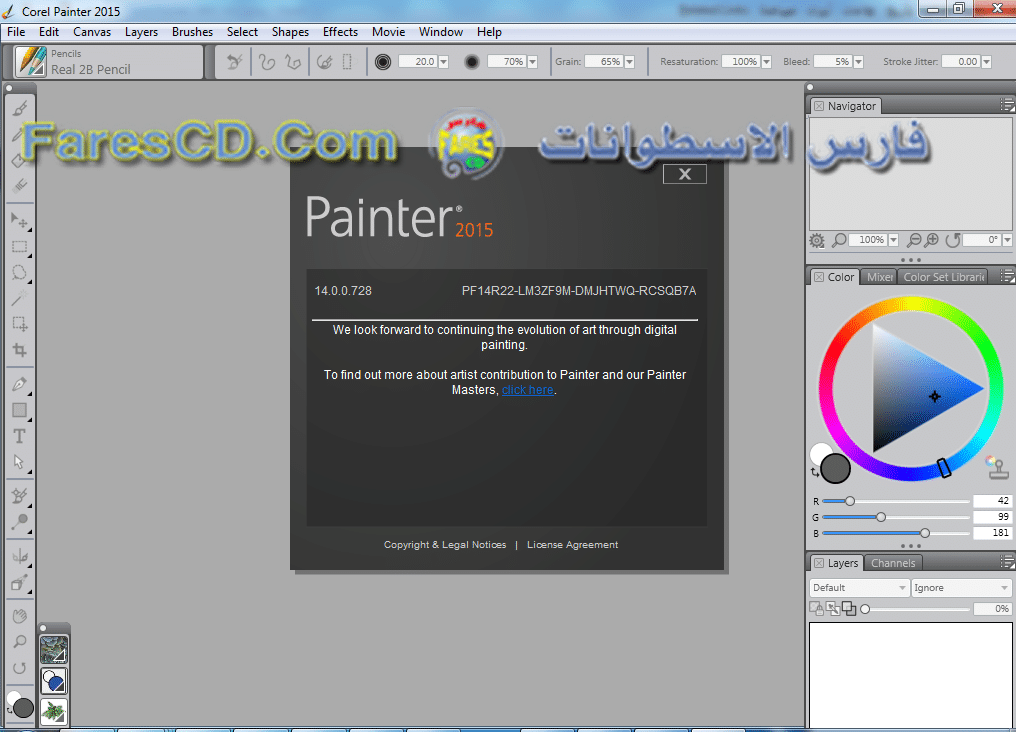Open Copyright & Legal Notices
This screenshot has height=732, width=1016.
point(445,545)
